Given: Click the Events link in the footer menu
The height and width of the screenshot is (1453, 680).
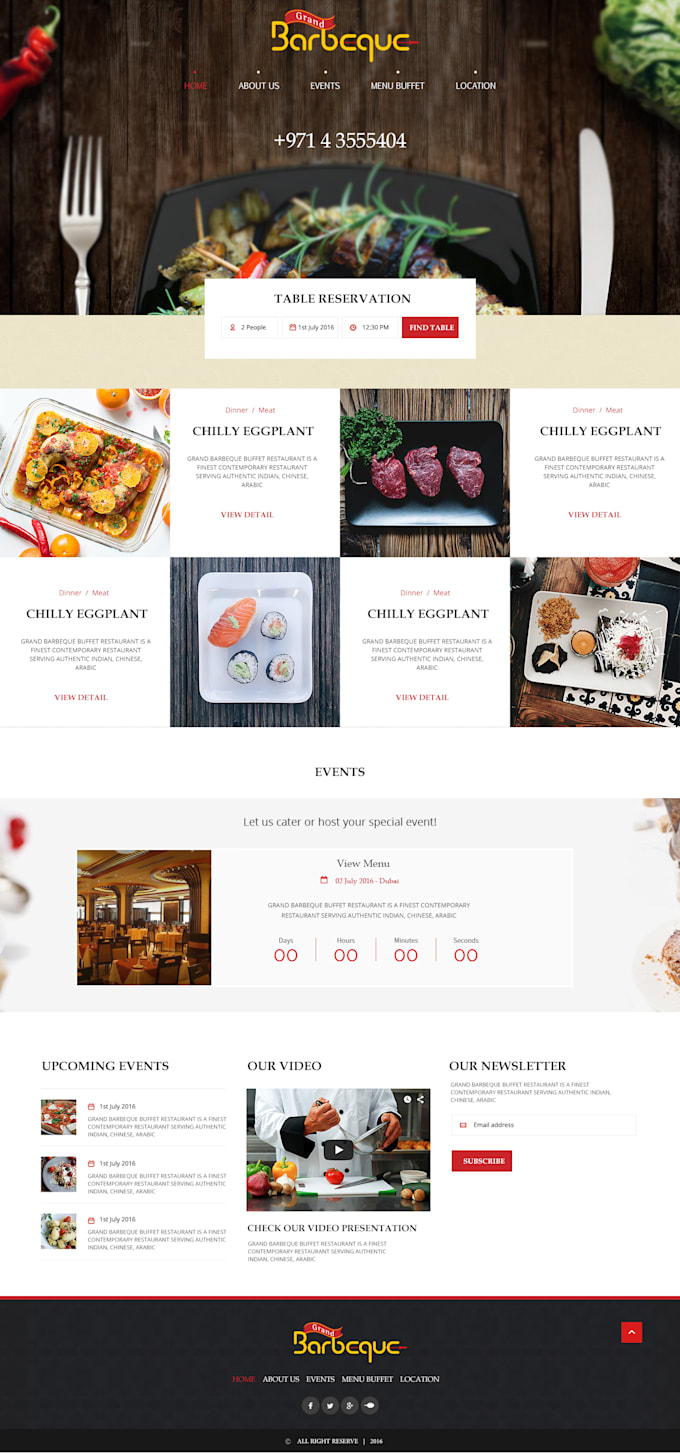Looking at the screenshot, I should coord(320,1379).
